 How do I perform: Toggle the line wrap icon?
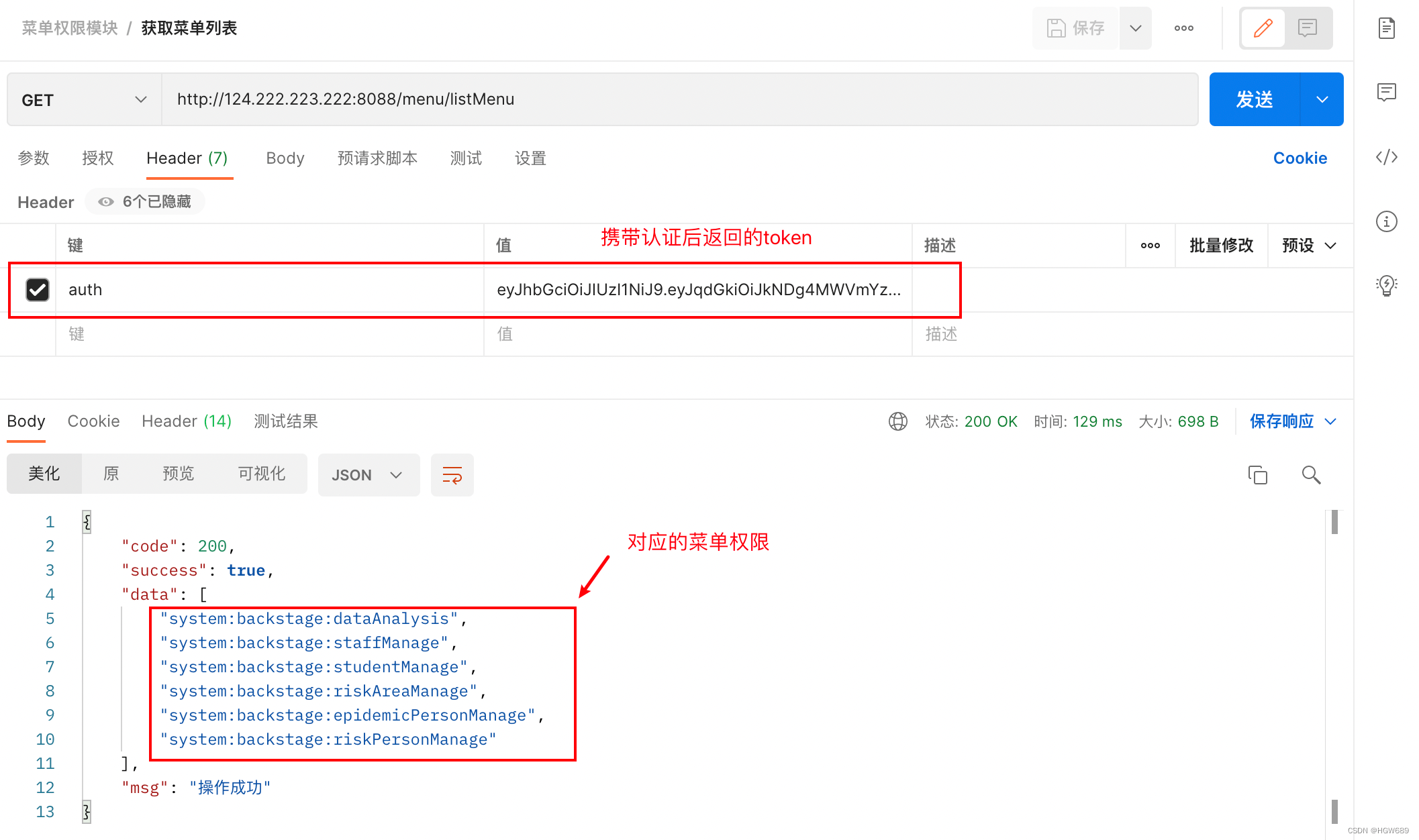452,475
